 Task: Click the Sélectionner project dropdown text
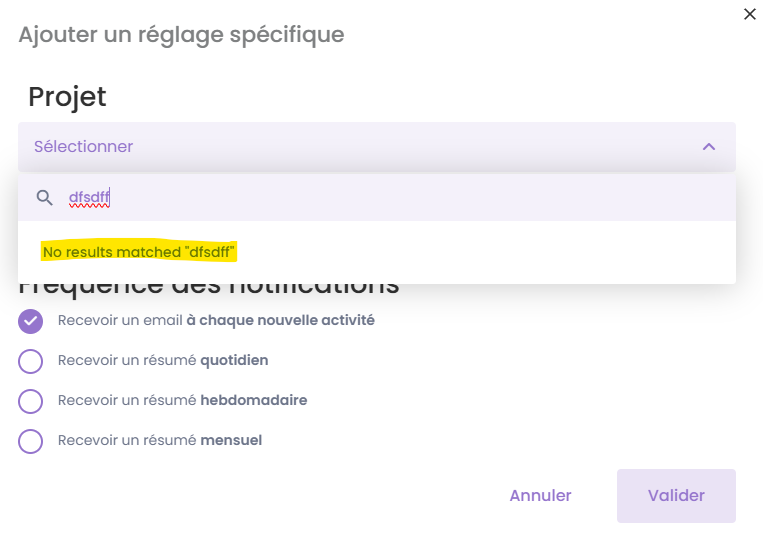84,147
